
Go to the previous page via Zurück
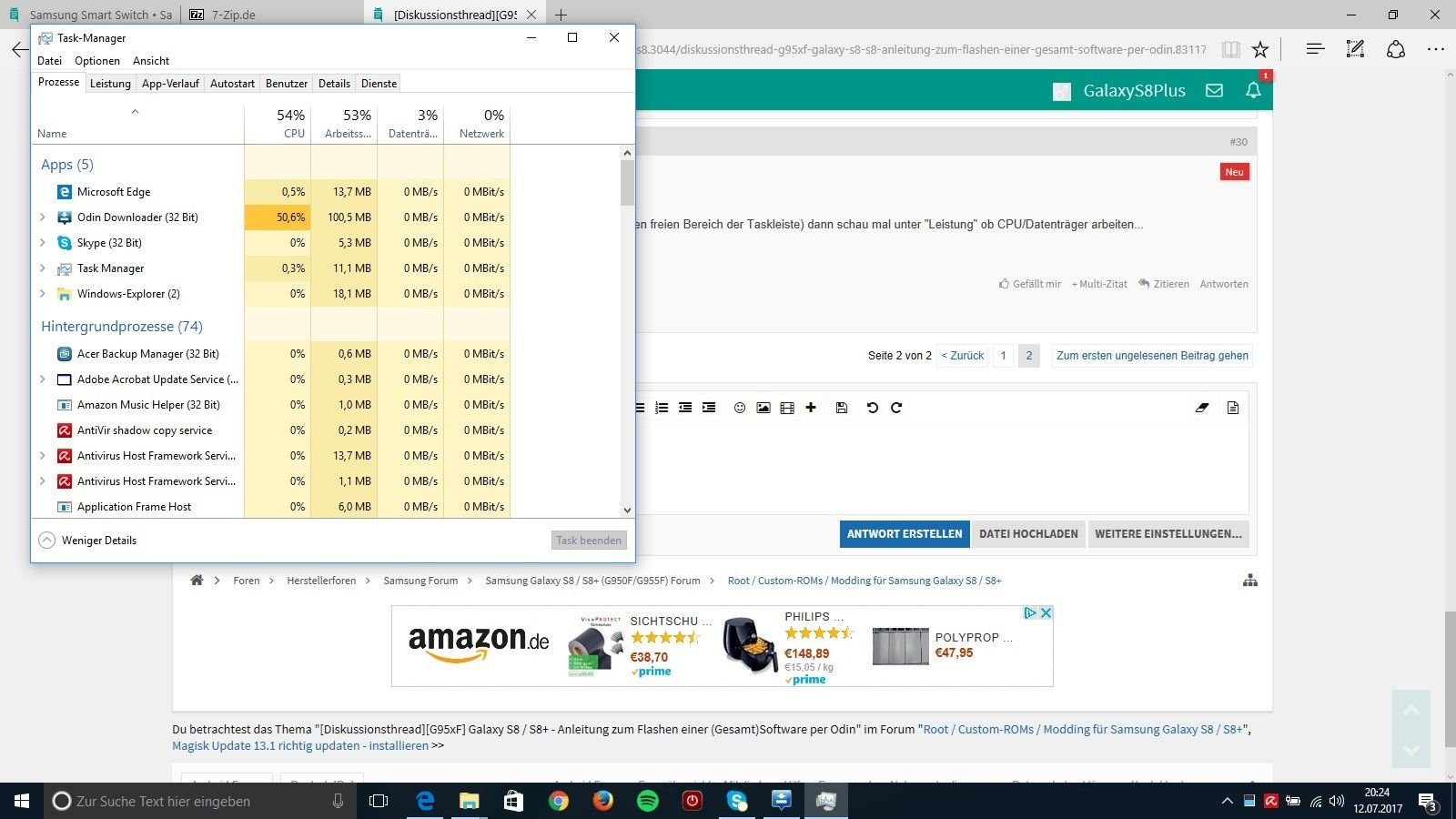click(x=963, y=356)
